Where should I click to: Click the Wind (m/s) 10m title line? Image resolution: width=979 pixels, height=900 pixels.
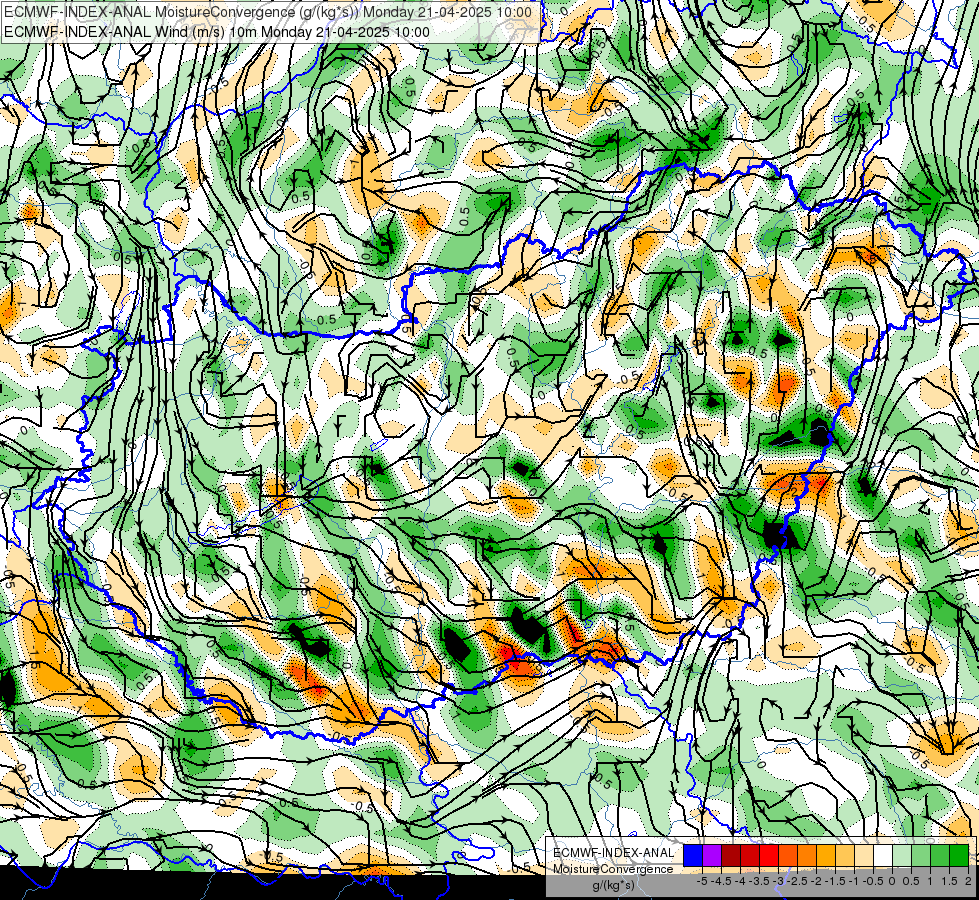tap(217, 32)
